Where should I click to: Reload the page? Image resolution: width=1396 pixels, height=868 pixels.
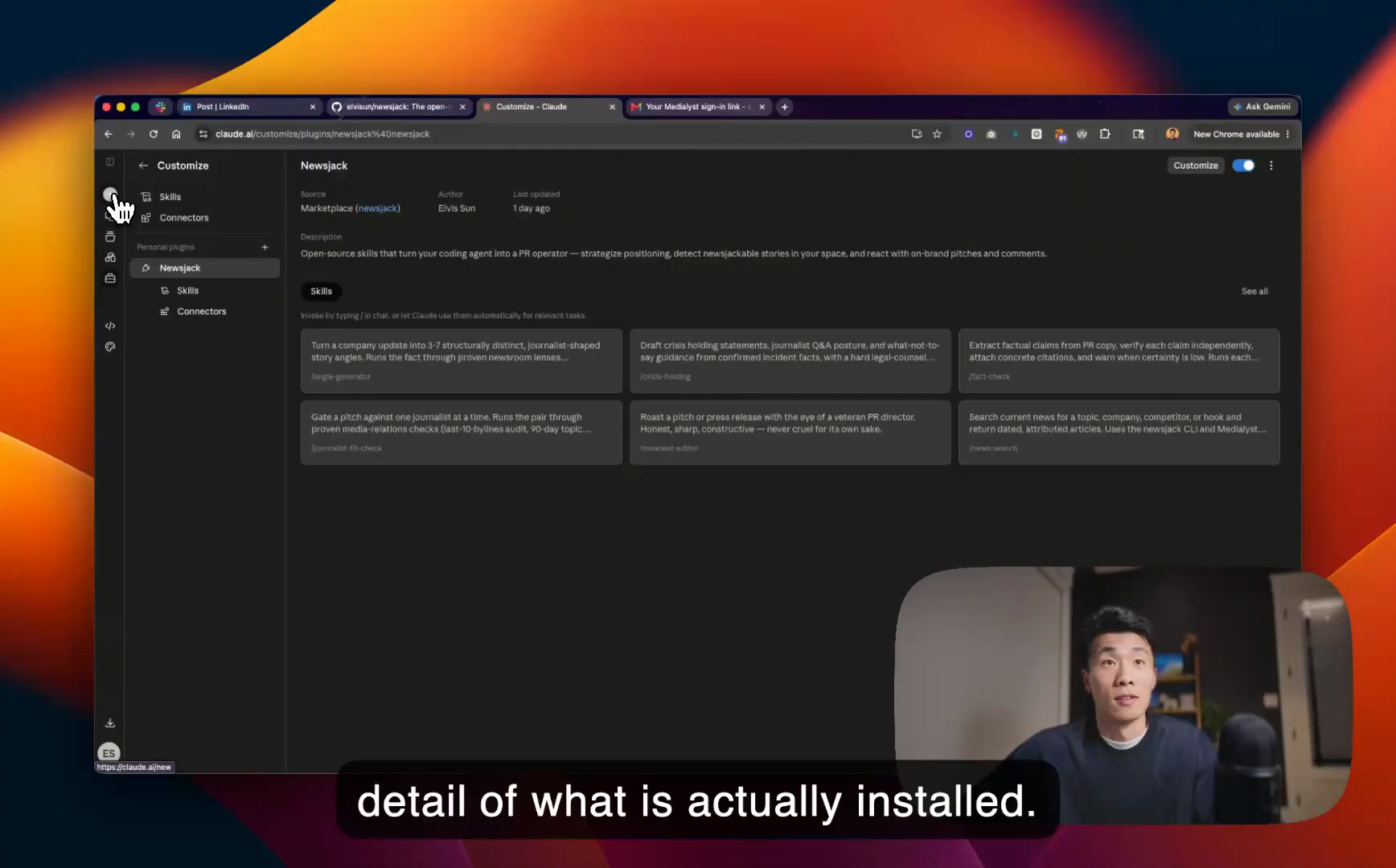pos(154,134)
